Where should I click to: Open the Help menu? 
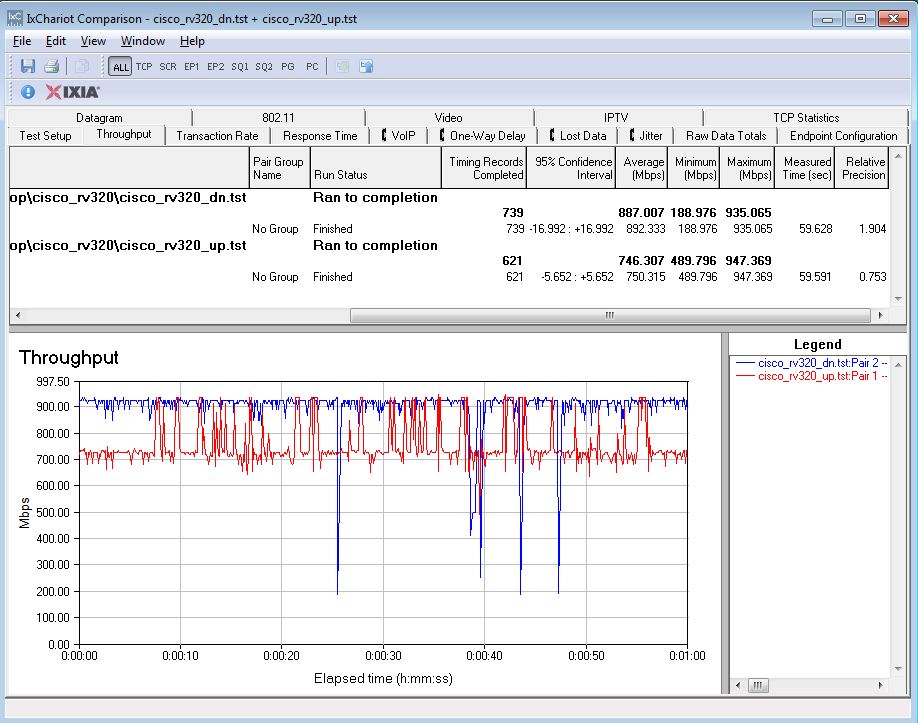click(192, 41)
